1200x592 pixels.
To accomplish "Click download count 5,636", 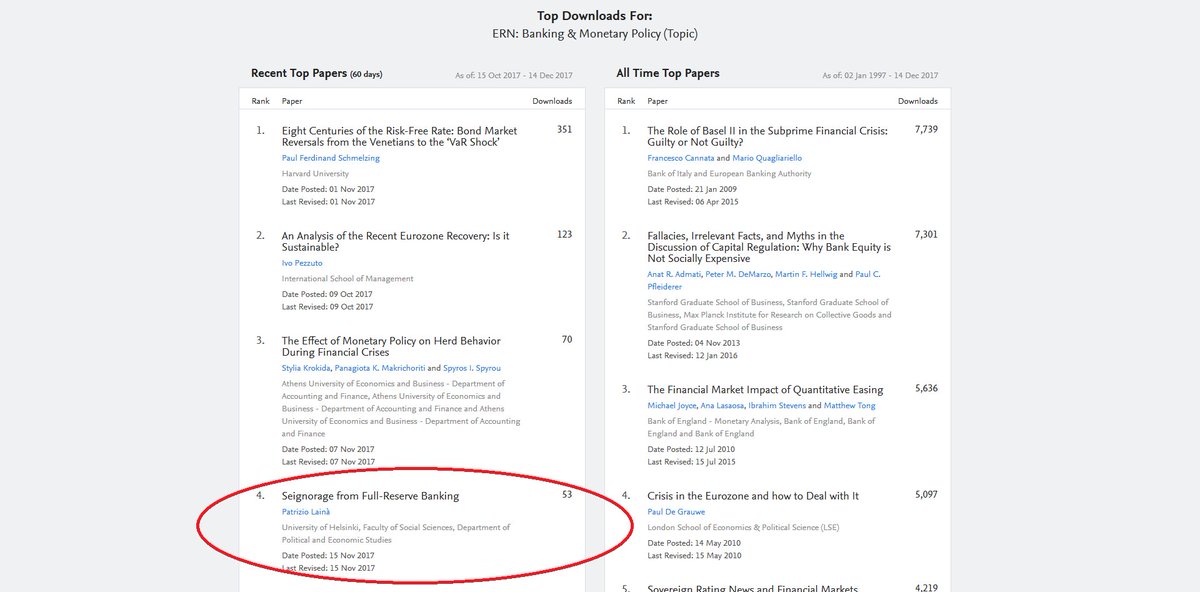I will tap(926, 390).
